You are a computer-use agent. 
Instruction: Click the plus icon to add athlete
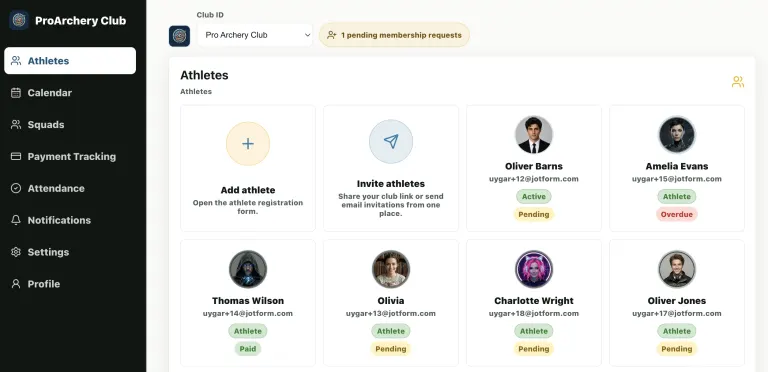248,143
